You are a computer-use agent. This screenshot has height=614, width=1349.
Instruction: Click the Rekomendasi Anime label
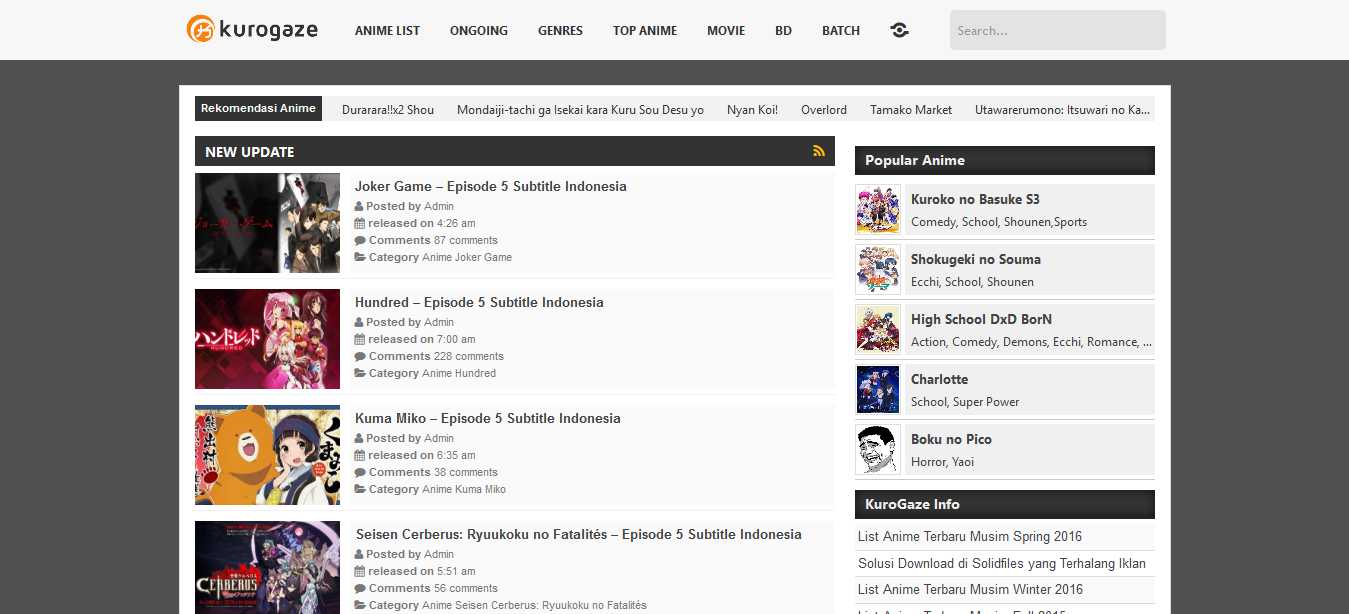[258, 108]
